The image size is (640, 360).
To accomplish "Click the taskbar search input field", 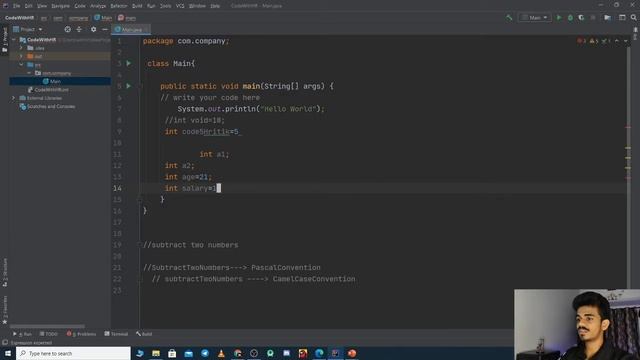I will 73,353.
